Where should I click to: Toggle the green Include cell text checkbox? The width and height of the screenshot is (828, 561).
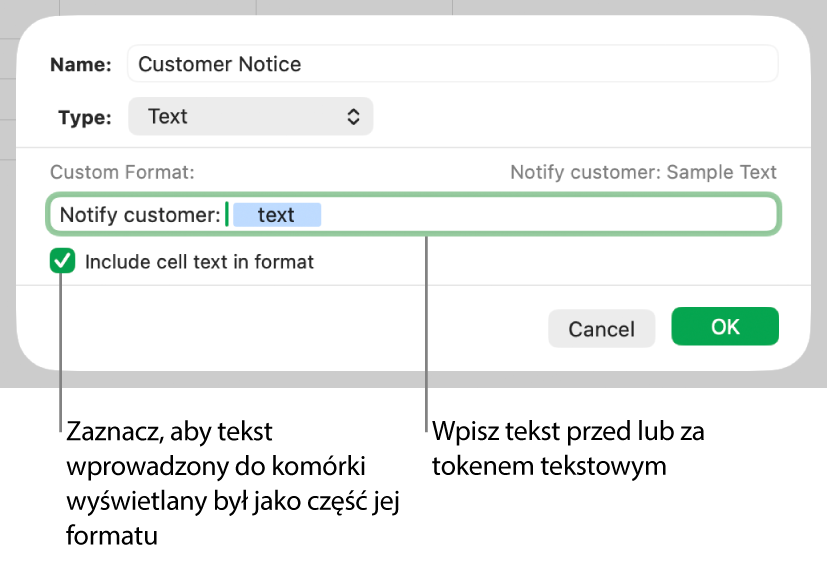[63, 262]
